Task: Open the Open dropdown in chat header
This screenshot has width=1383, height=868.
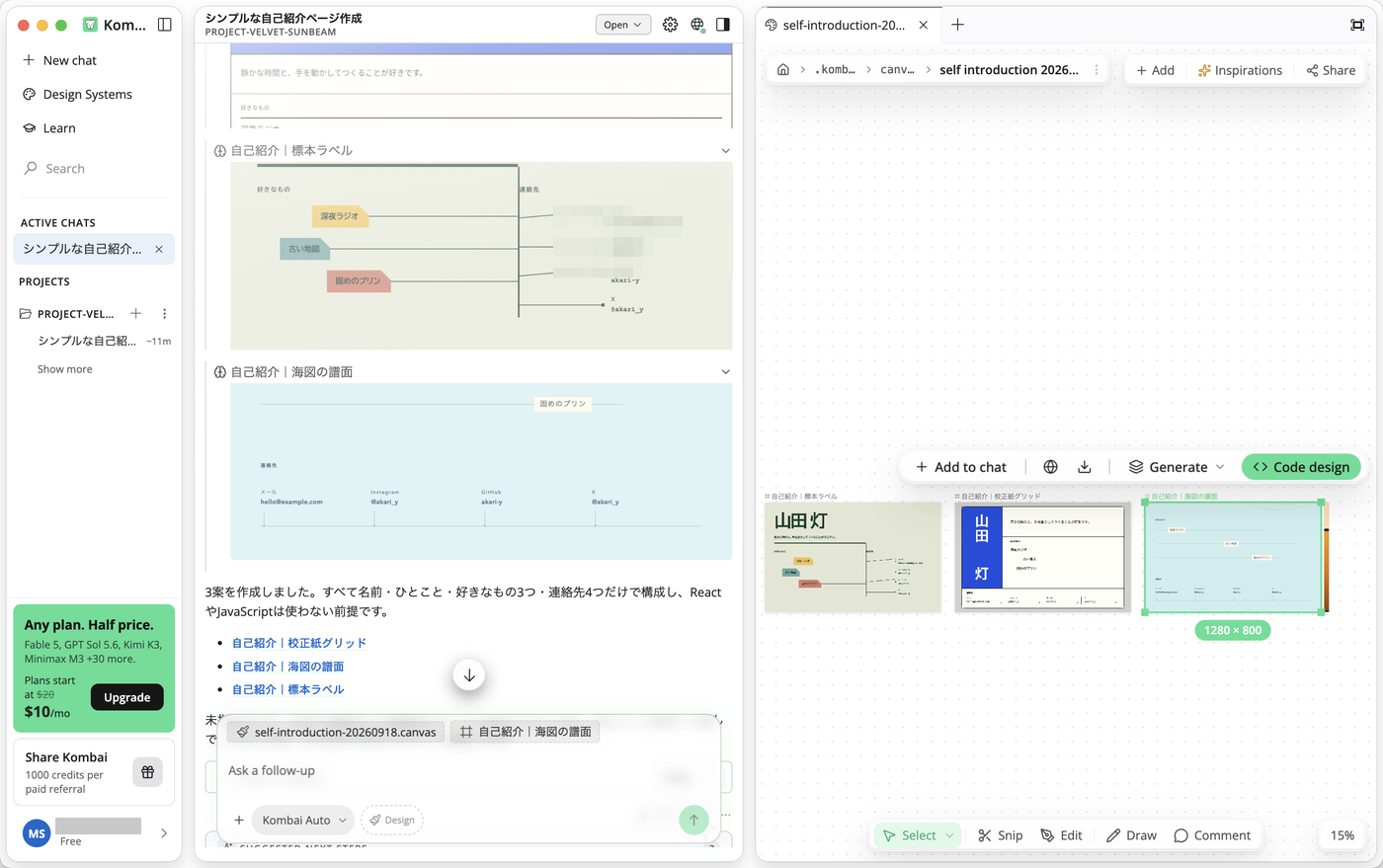Action: point(623,25)
